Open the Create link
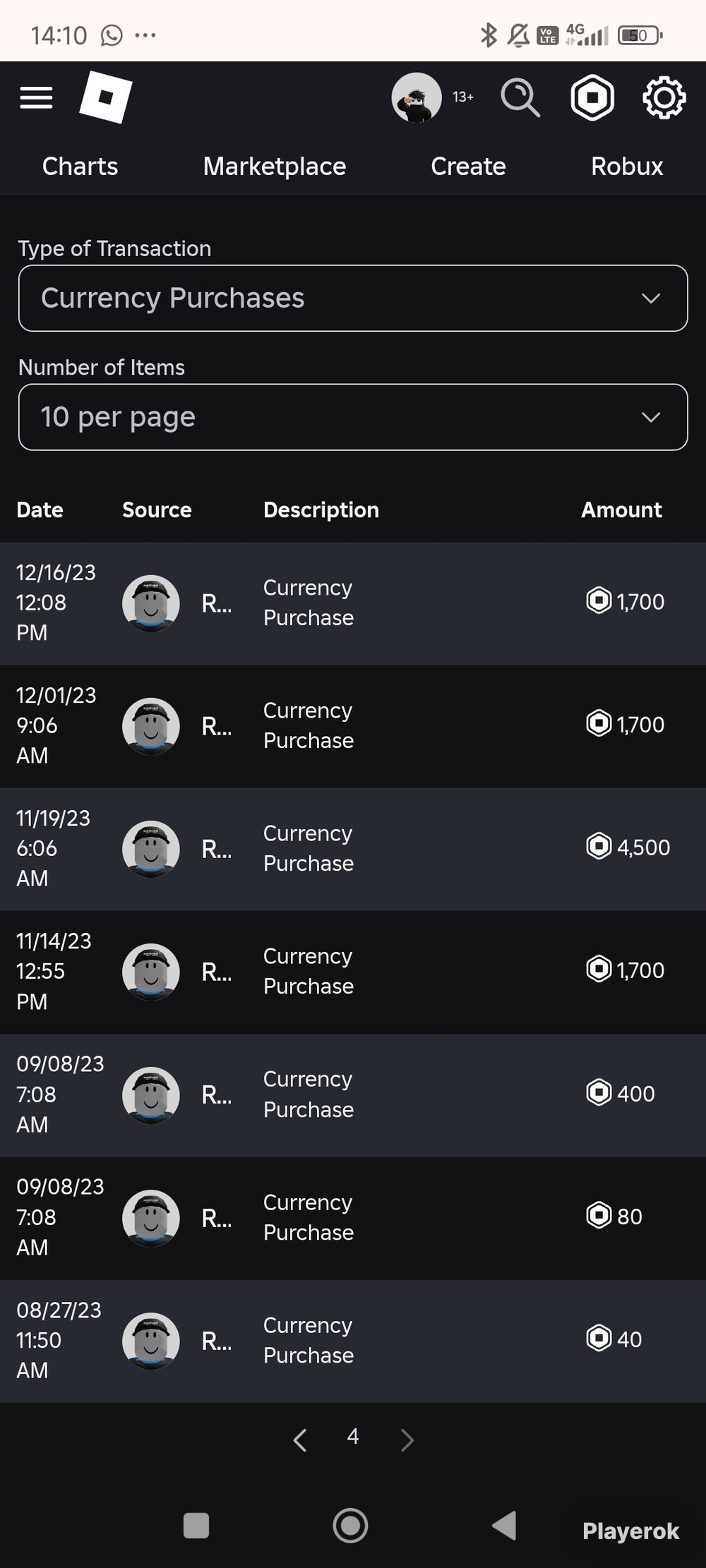This screenshot has width=706, height=1568. click(x=468, y=167)
